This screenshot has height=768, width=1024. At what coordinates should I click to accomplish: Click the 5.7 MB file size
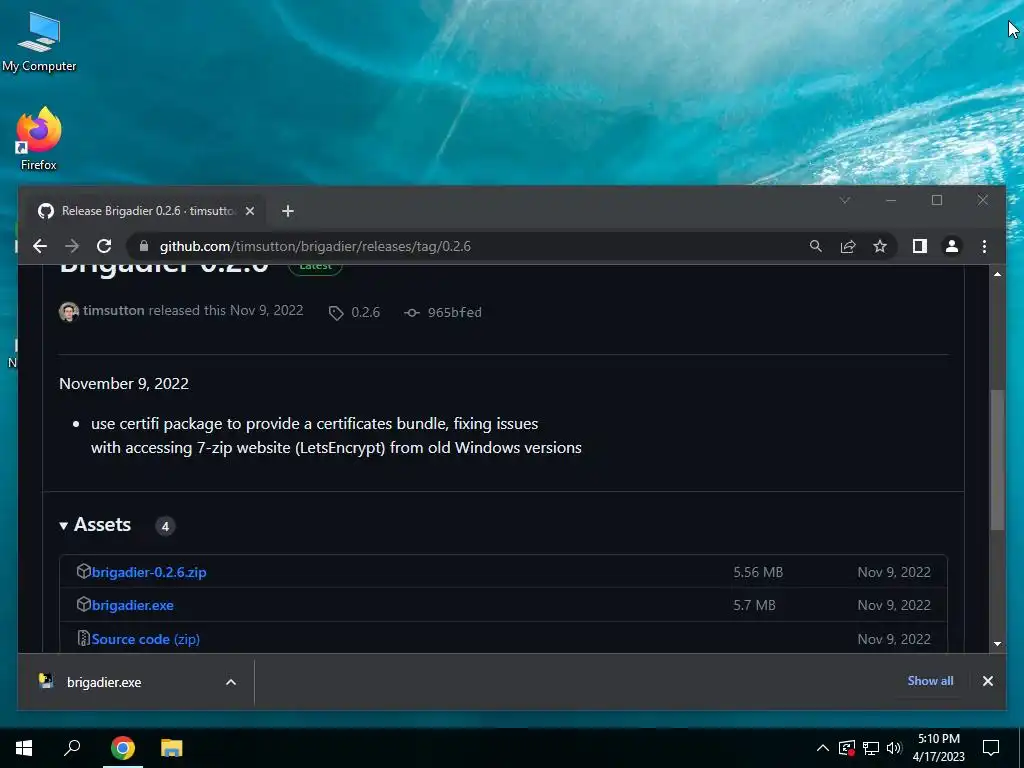[754, 605]
